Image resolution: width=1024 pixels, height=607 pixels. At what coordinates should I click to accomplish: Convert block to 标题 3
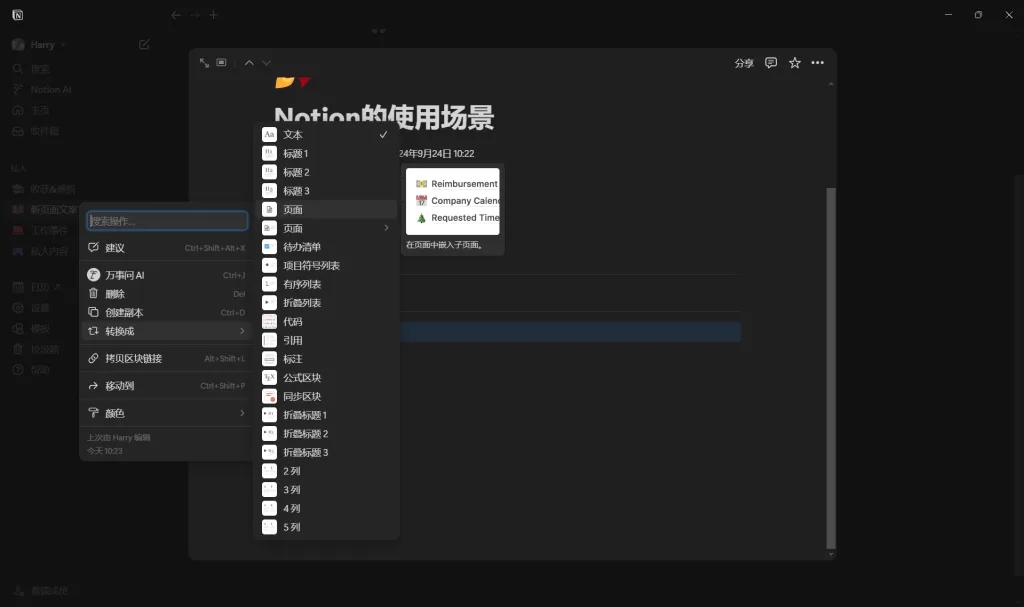[x=325, y=191]
